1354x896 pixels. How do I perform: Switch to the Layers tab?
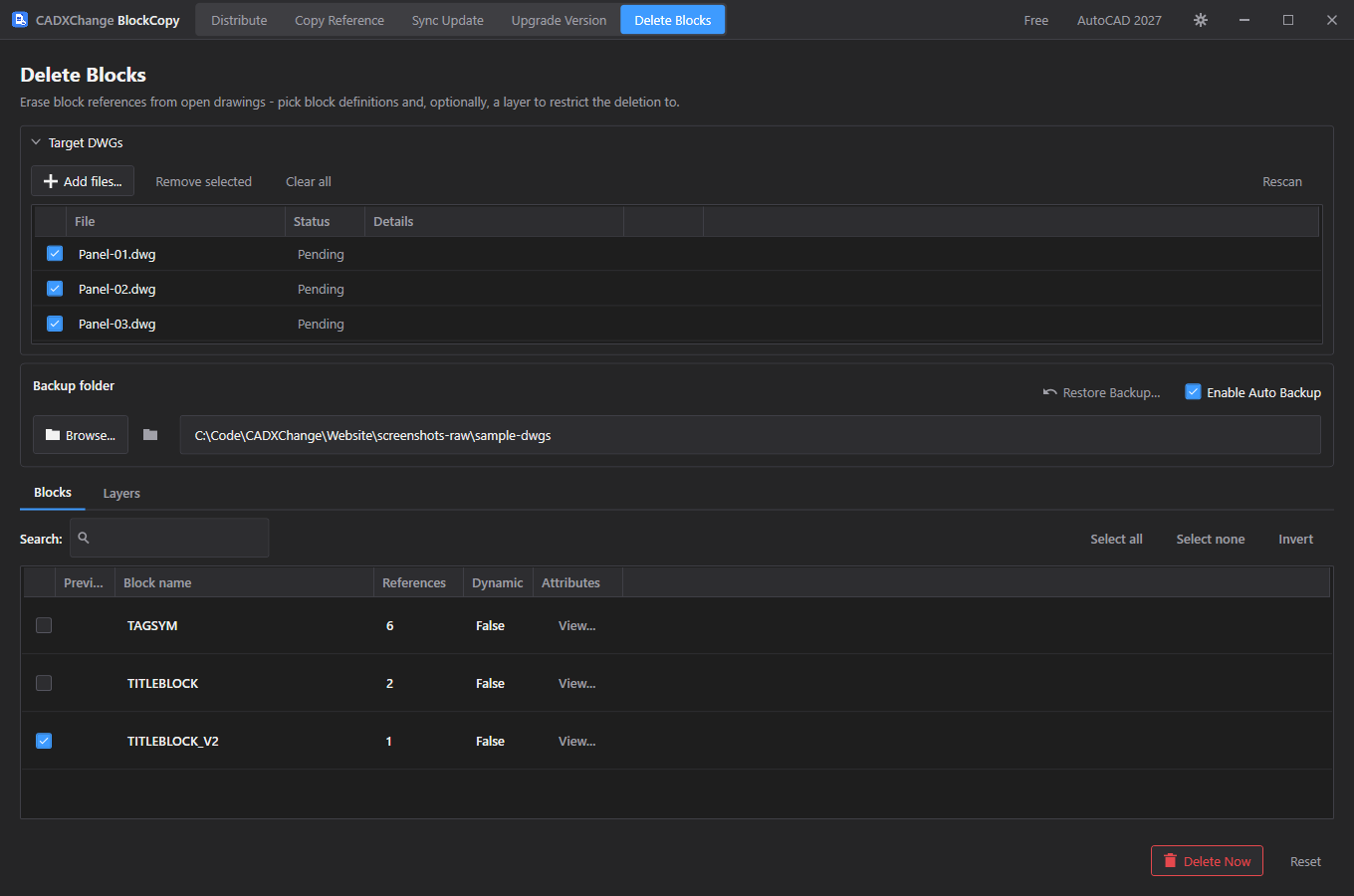click(121, 493)
